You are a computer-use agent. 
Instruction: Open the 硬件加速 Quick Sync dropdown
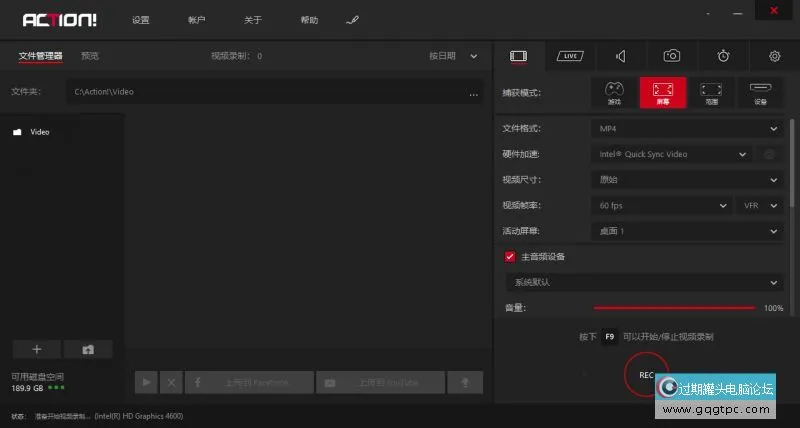pyautogui.click(x=670, y=155)
